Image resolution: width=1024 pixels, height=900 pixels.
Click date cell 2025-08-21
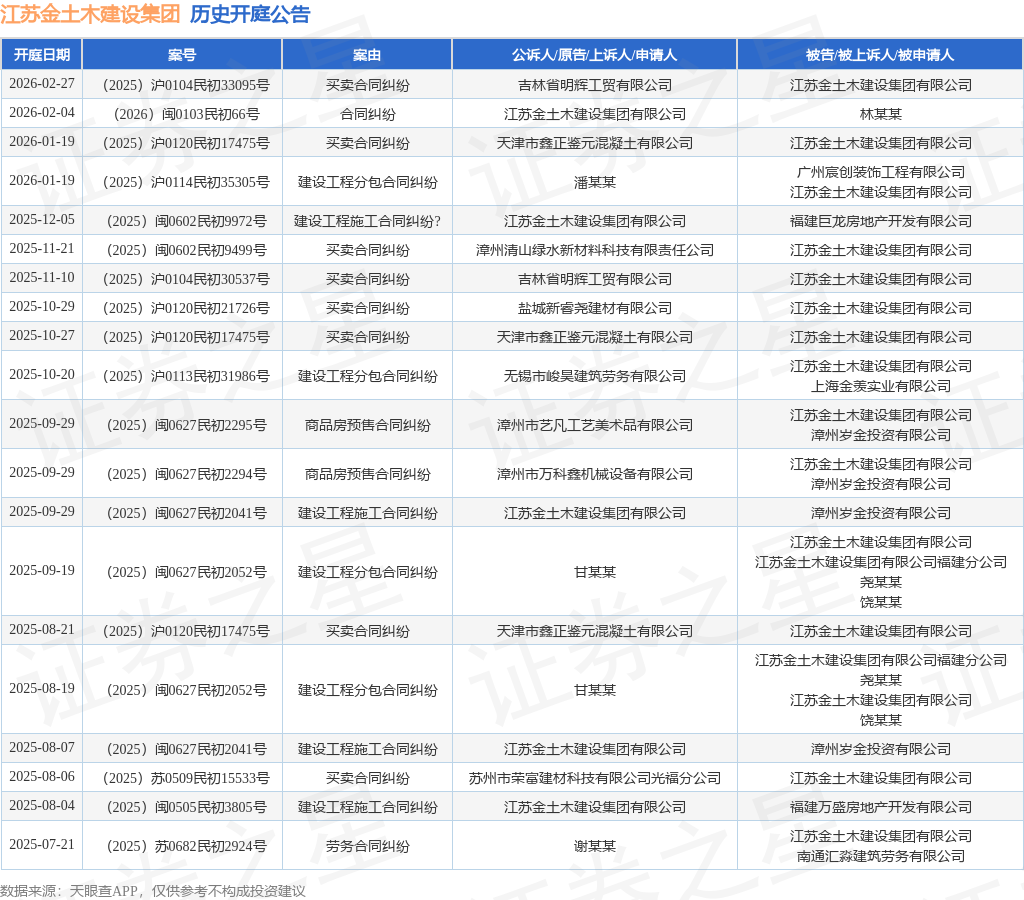click(42, 629)
